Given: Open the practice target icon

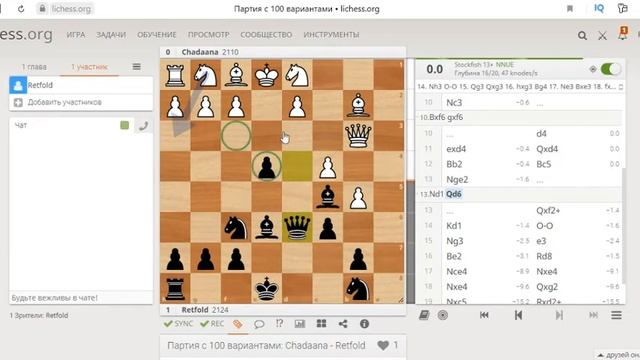Looking at the screenshot, I should [x=443, y=315].
